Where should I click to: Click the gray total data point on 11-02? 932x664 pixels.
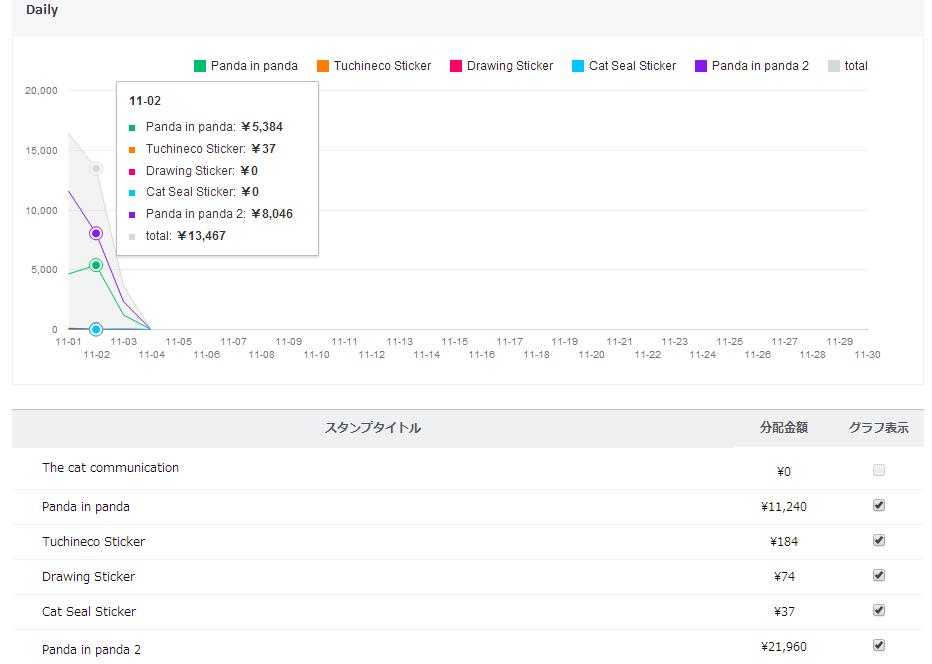click(x=96, y=168)
